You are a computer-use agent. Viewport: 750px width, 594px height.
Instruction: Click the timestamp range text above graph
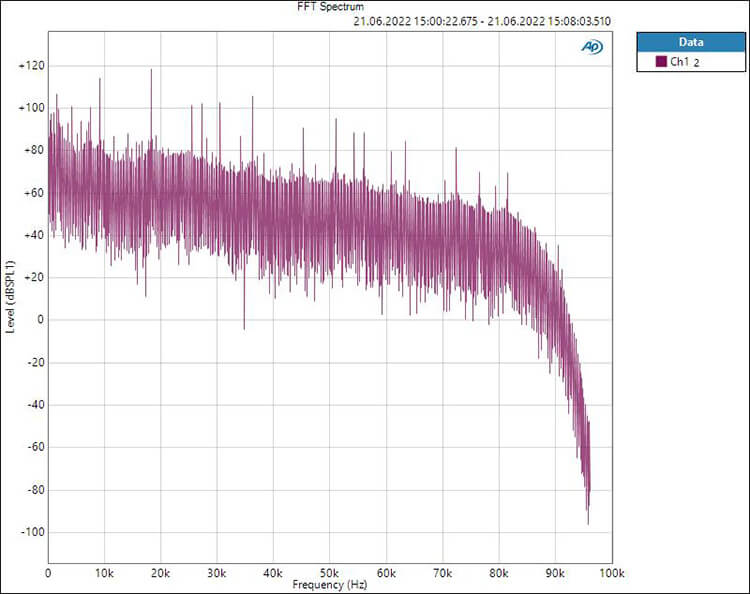pos(482,22)
